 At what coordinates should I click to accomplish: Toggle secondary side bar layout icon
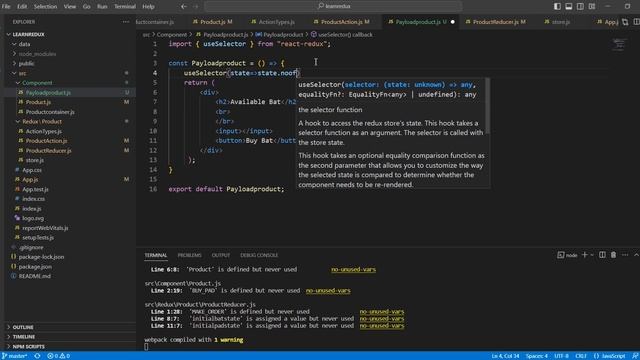tap(580, 6)
